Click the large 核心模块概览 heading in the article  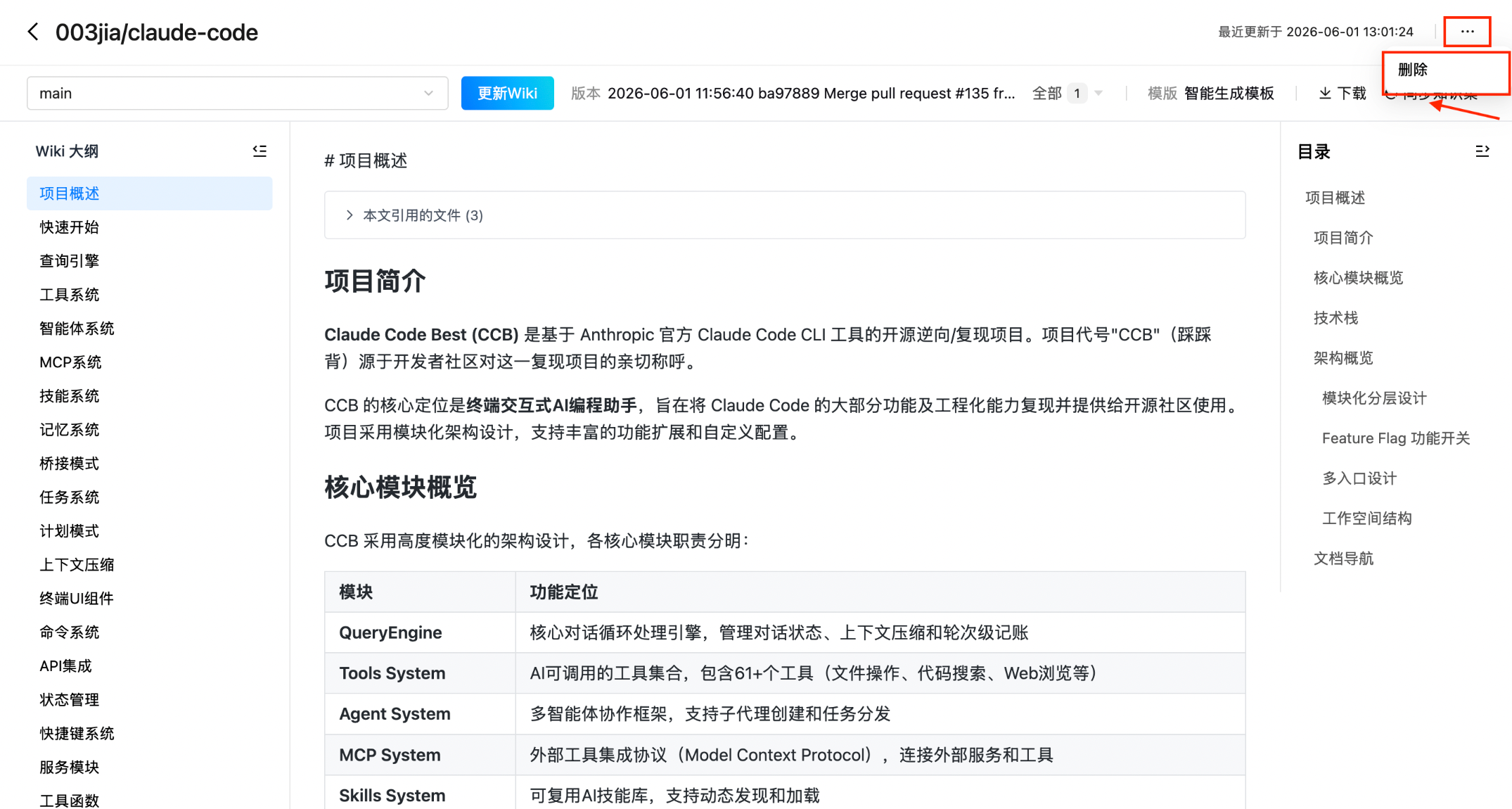[401, 487]
